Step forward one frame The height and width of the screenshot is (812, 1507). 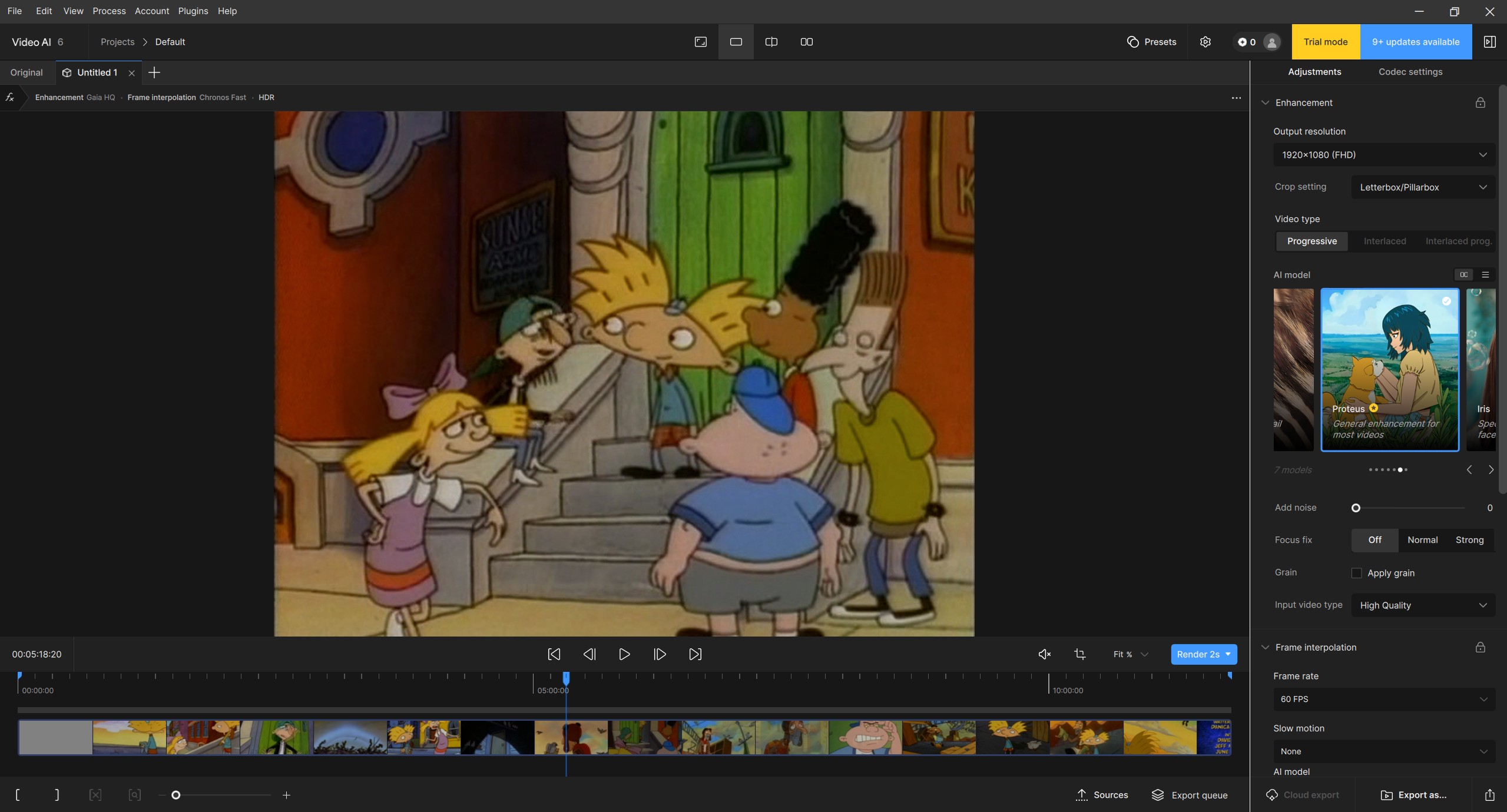tap(660, 654)
